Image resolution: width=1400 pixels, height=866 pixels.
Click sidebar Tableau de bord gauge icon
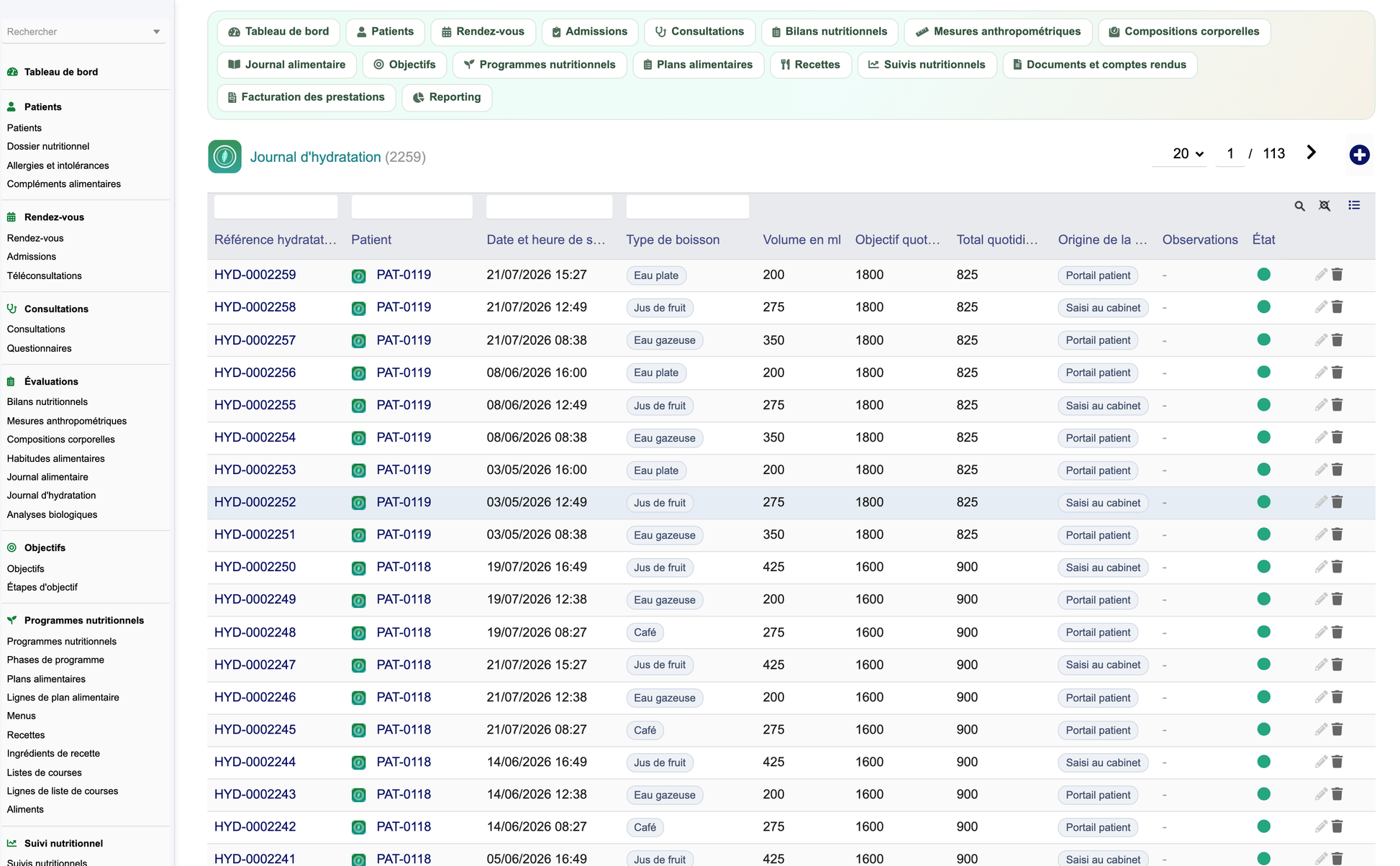click(x=12, y=72)
